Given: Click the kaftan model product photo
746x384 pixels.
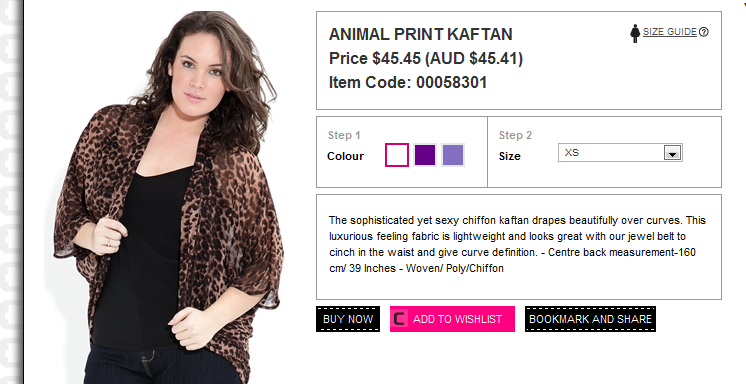Looking at the screenshot, I should (169, 197).
